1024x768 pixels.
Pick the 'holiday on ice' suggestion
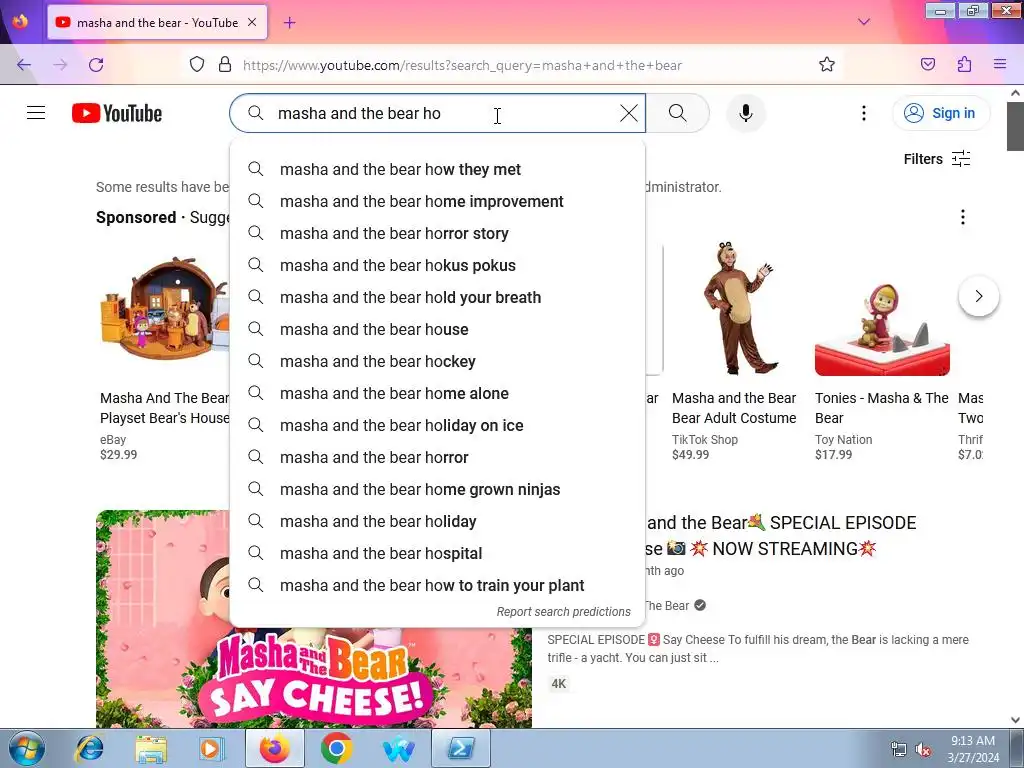point(438,426)
